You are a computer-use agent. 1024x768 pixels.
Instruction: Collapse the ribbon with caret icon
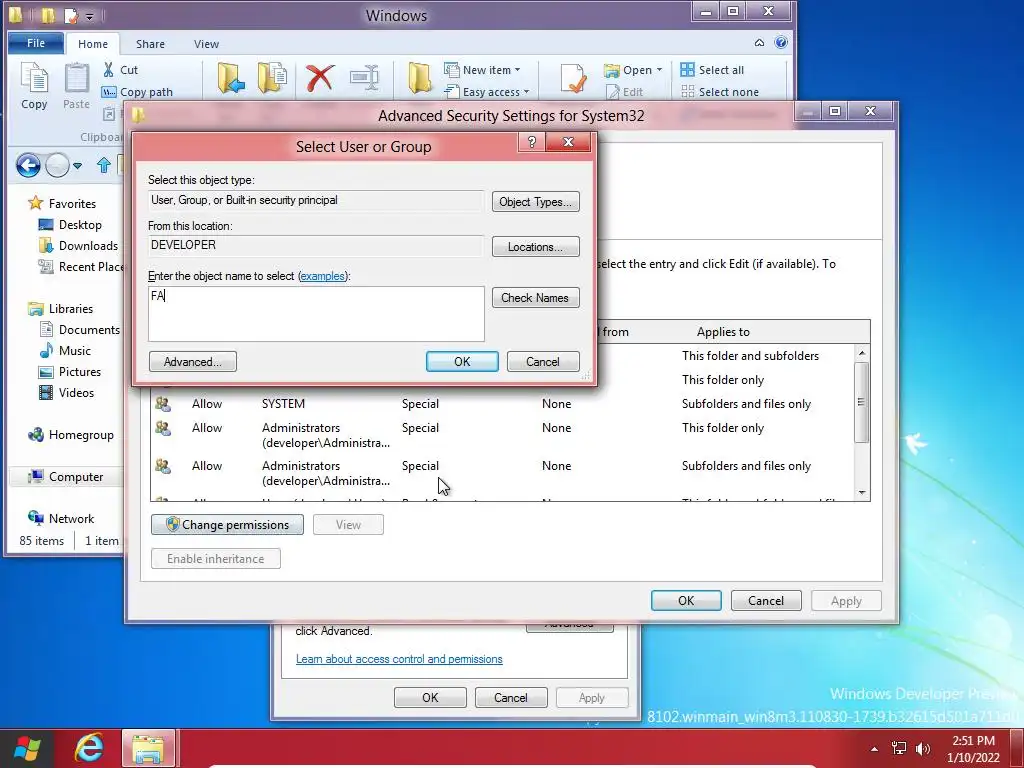pyautogui.click(x=759, y=43)
